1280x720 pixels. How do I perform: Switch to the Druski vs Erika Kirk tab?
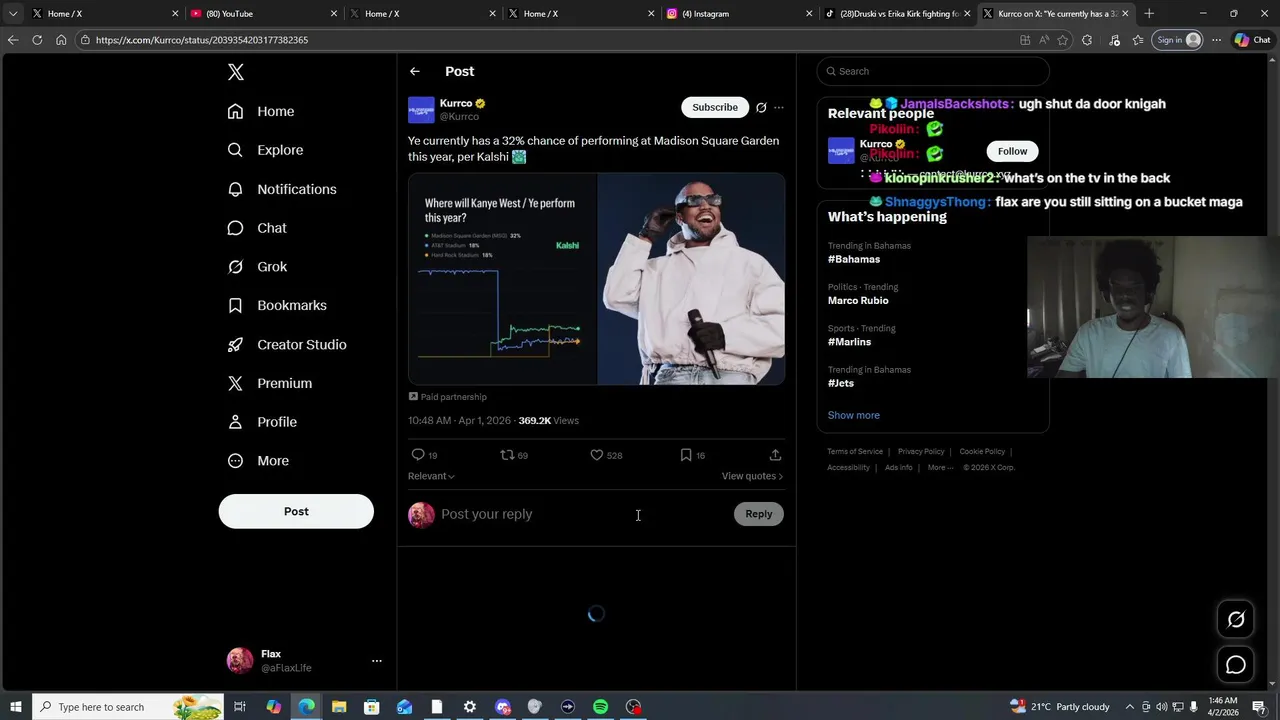click(896, 14)
